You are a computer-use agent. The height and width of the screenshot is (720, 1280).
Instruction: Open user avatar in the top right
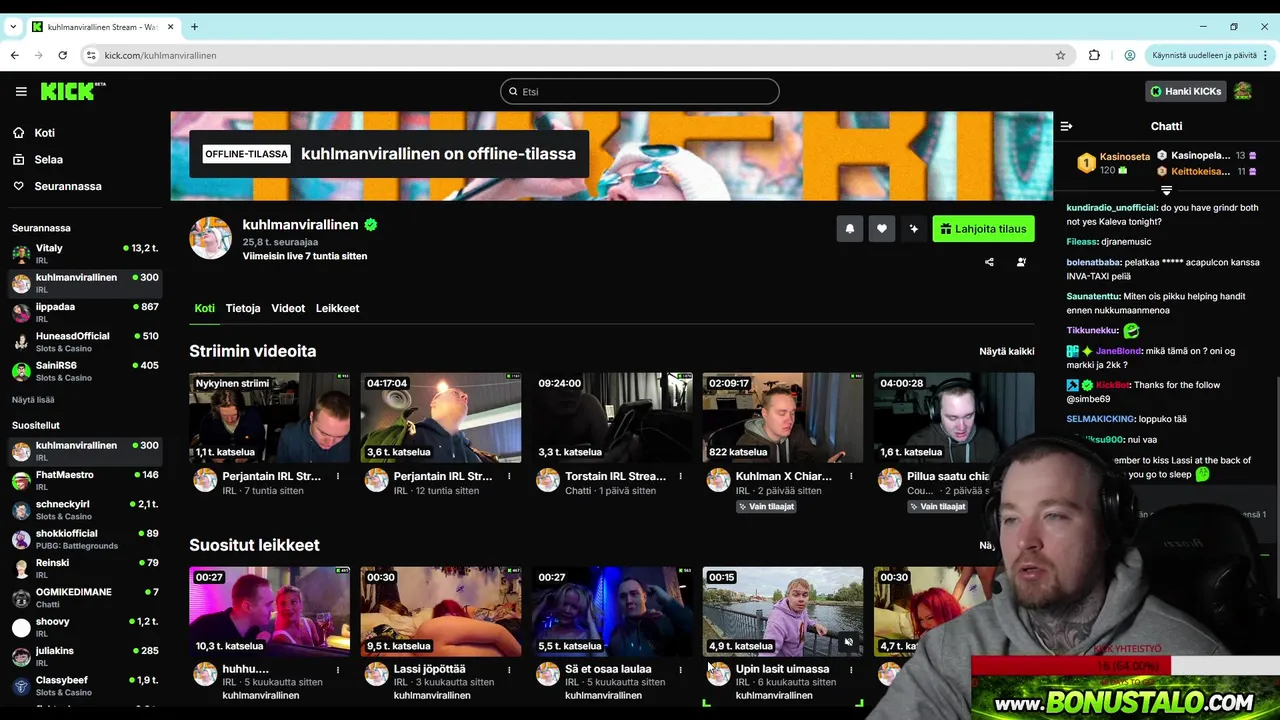(x=1243, y=91)
